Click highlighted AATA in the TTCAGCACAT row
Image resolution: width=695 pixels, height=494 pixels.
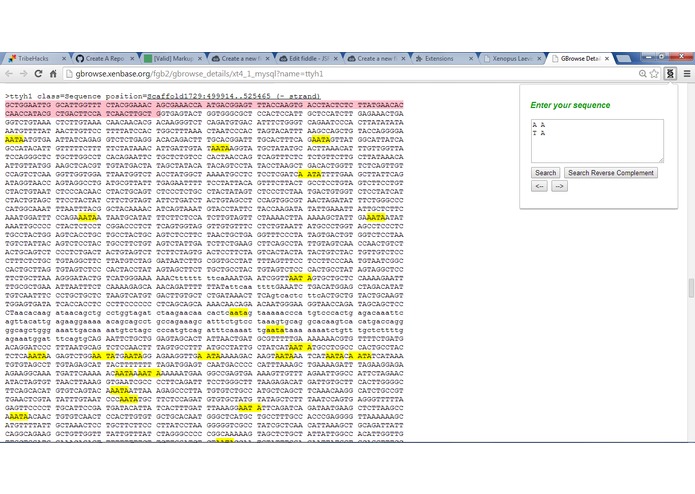point(119,391)
